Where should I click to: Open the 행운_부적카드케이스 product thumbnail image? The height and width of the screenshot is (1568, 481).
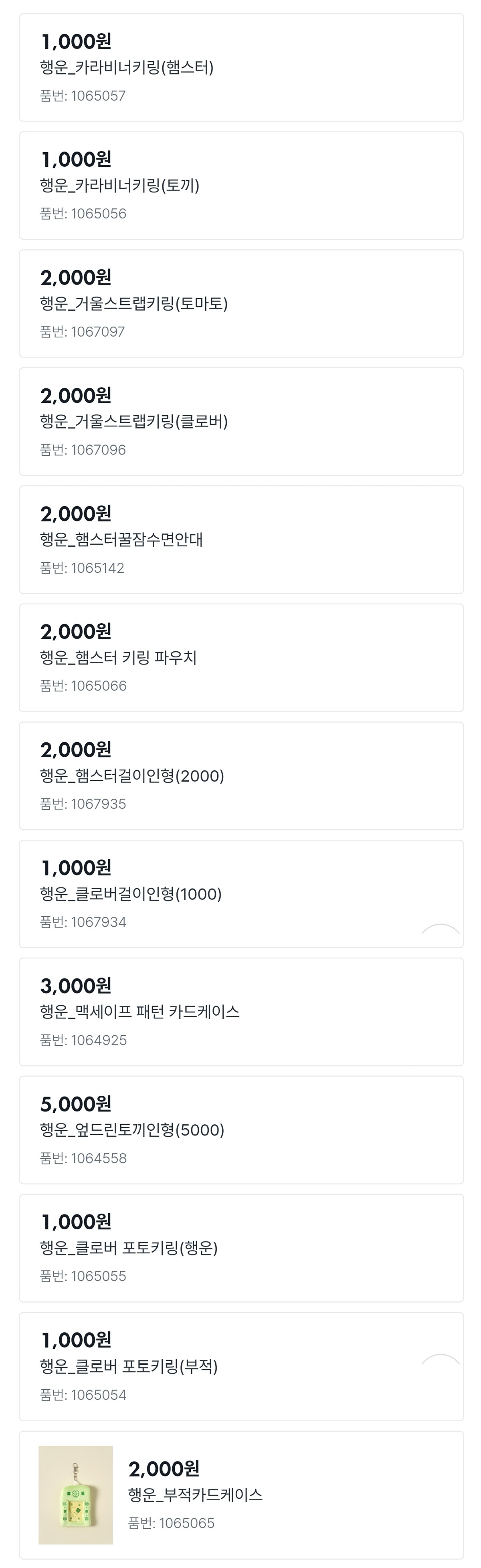[75, 1494]
